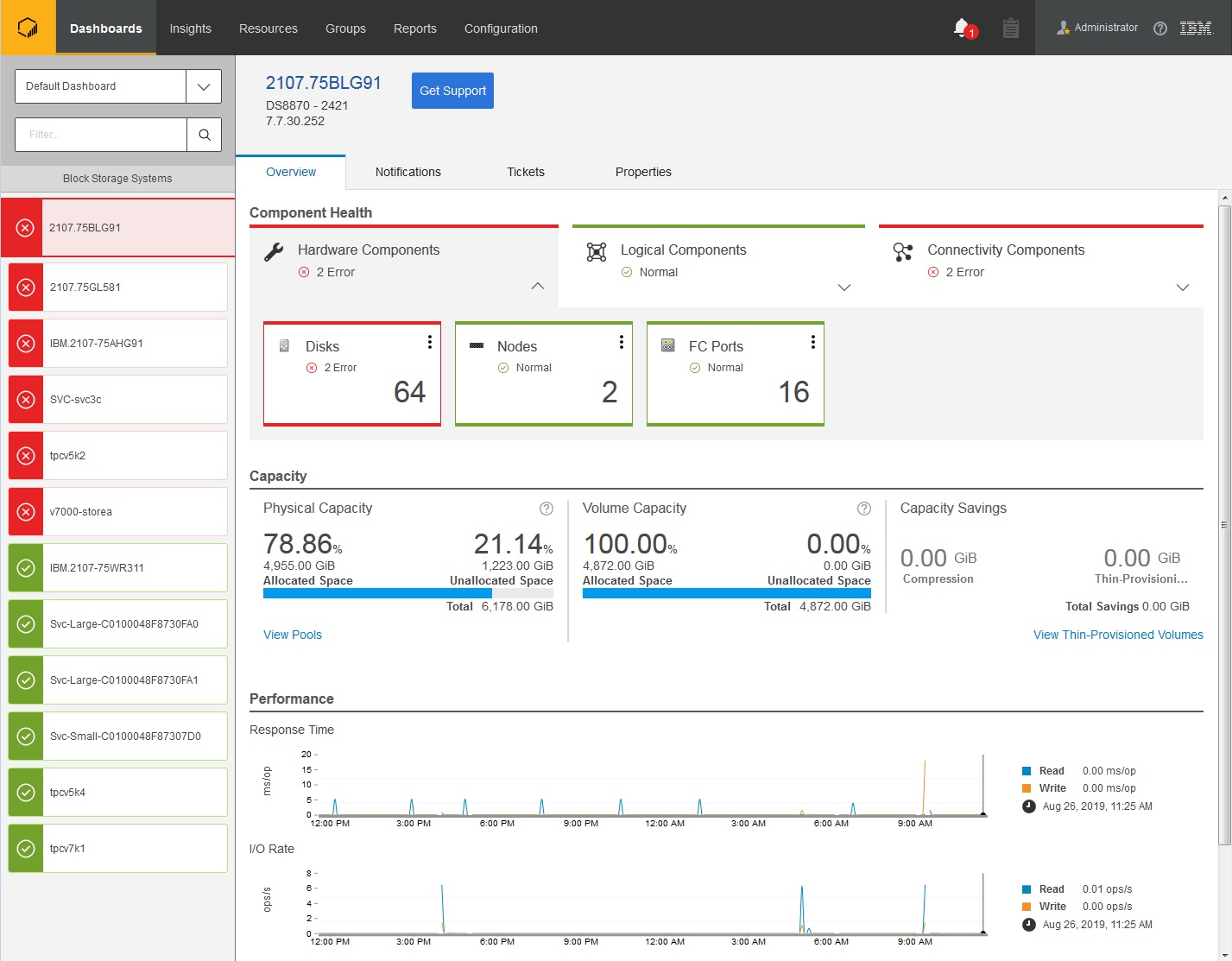Open the help question mark icon
Image resolution: width=1232 pixels, height=961 pixels.
(x=1160, y=28)
